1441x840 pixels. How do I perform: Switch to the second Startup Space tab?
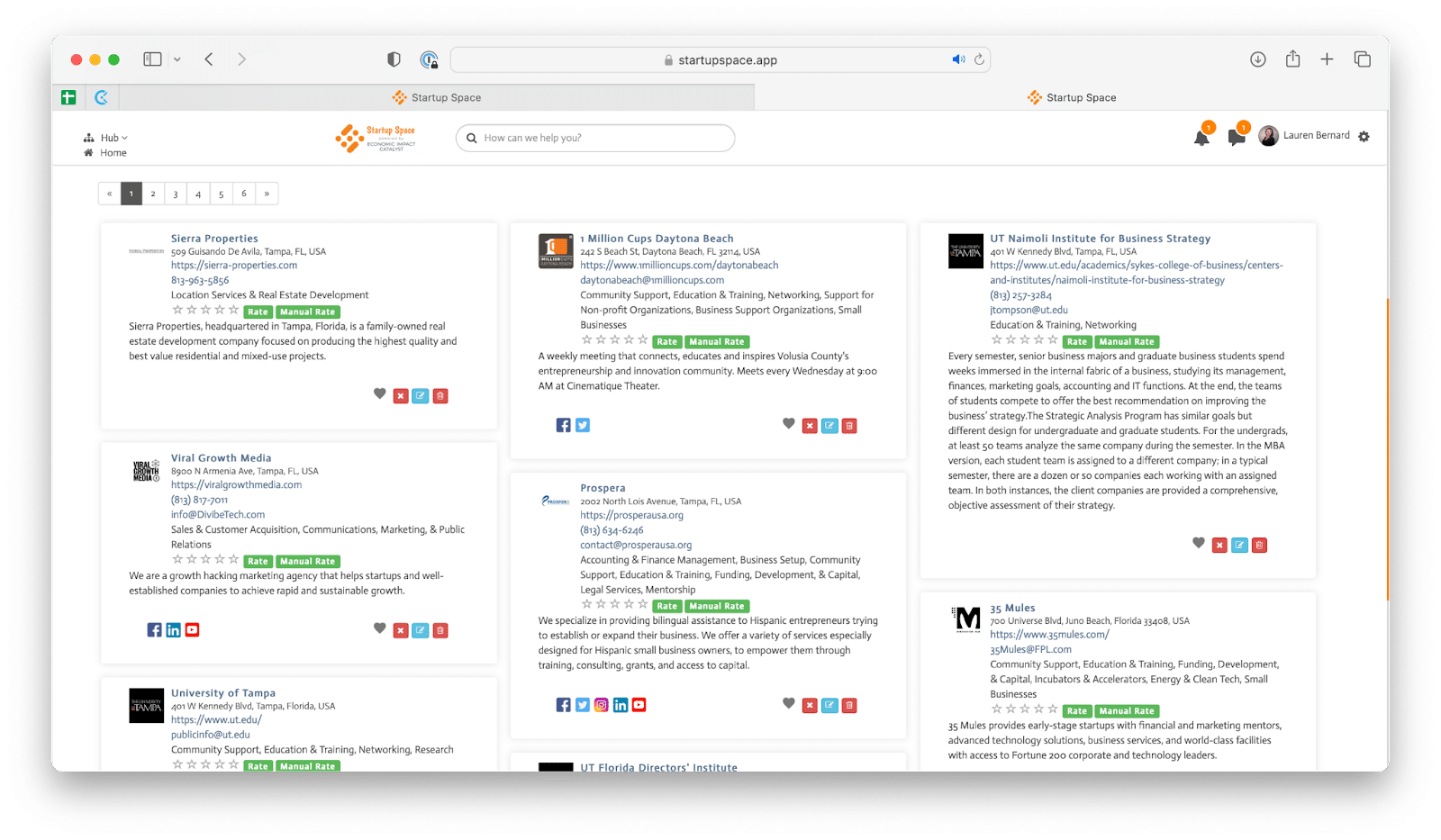(x=1071, y=97)
